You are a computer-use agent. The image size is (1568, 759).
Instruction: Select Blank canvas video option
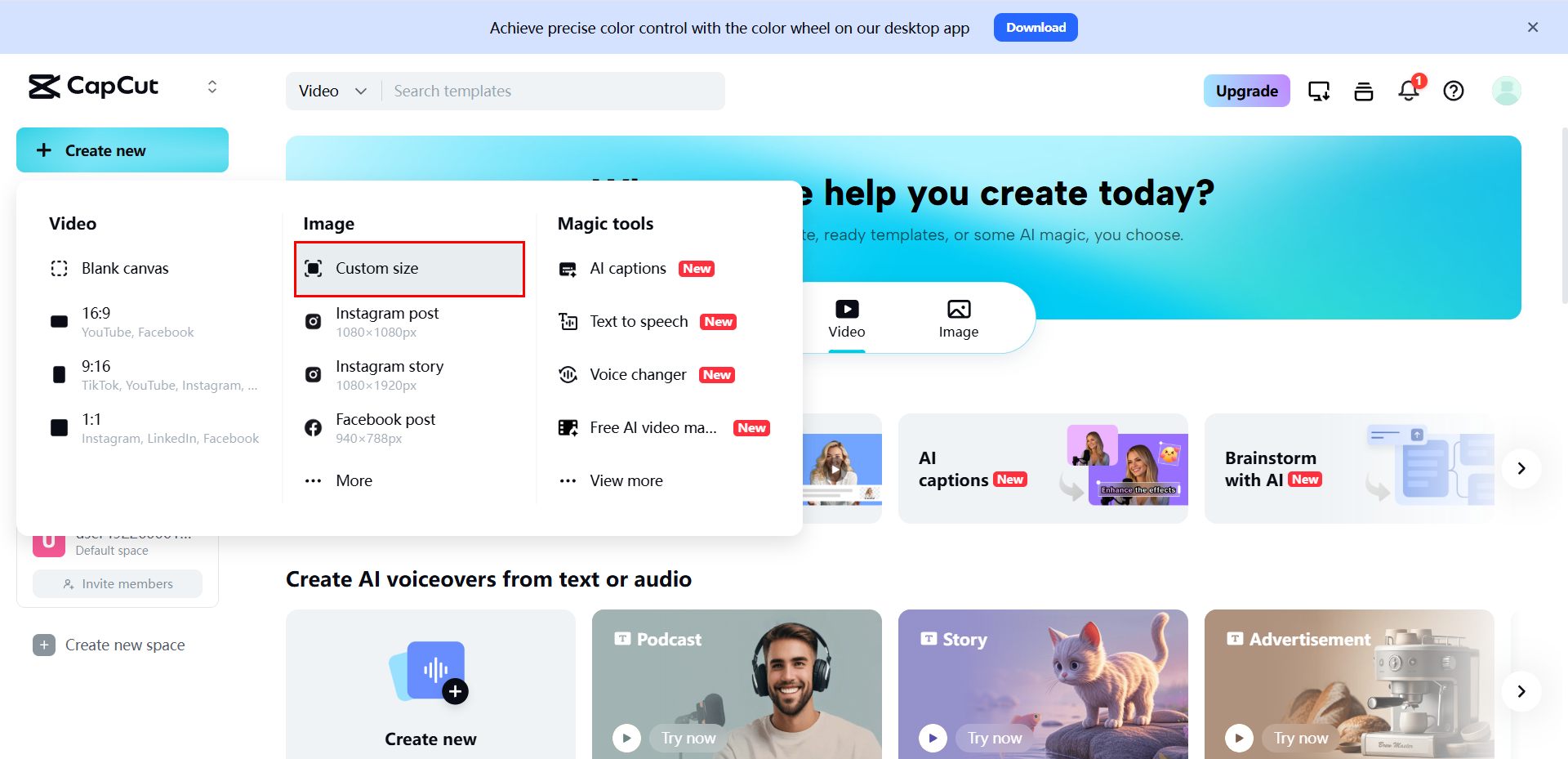click(154, 269)
